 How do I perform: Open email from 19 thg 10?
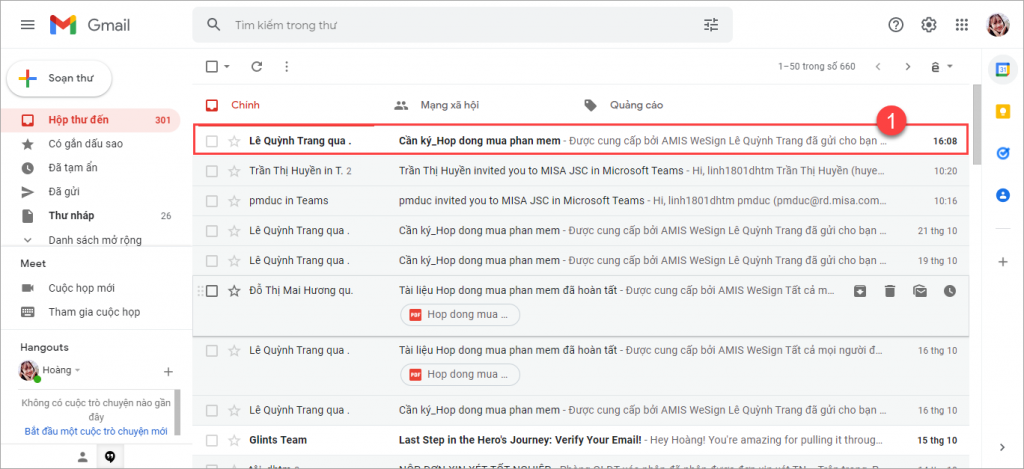click(x=581, y=261)
